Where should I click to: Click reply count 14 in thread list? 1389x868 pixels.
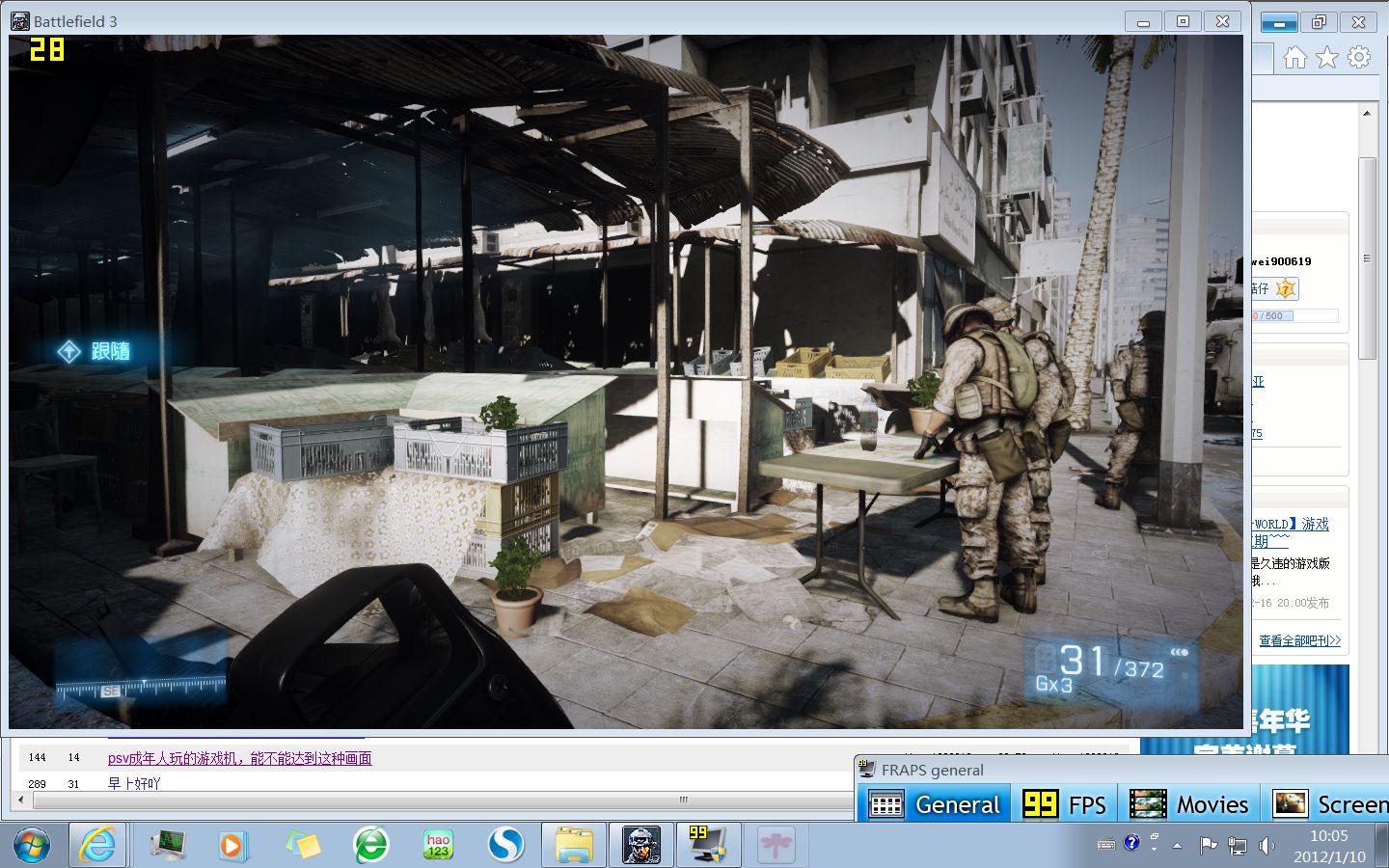point(73,758)
